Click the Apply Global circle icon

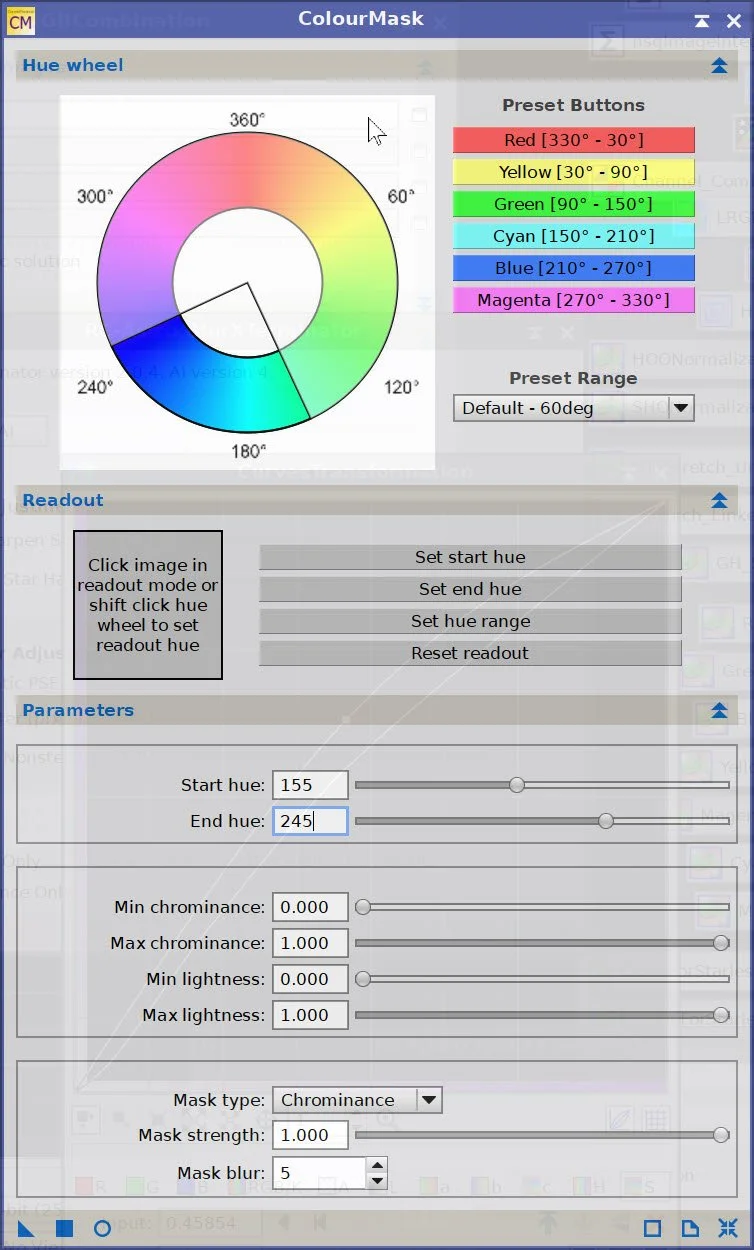tap(102, 1229)
